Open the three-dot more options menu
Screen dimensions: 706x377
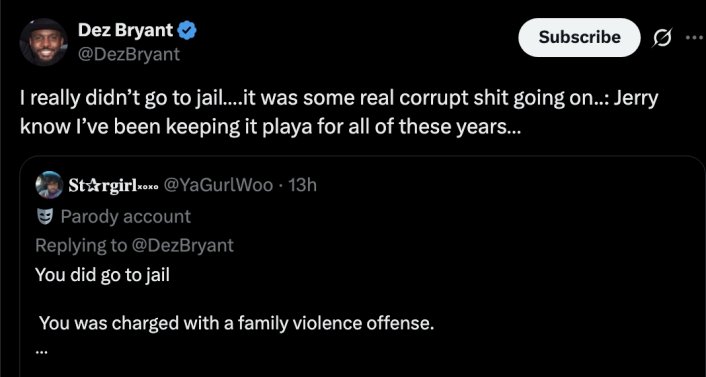pos(696,37)
